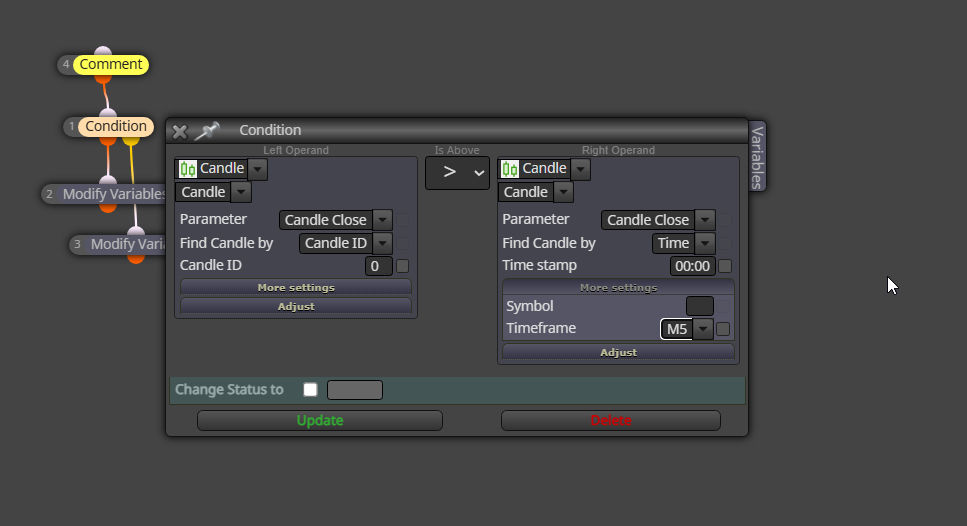Click the Left Operand Adjust button
Image resolution: width=967 pixels, height=526 pixels.
tap(296, 306)
